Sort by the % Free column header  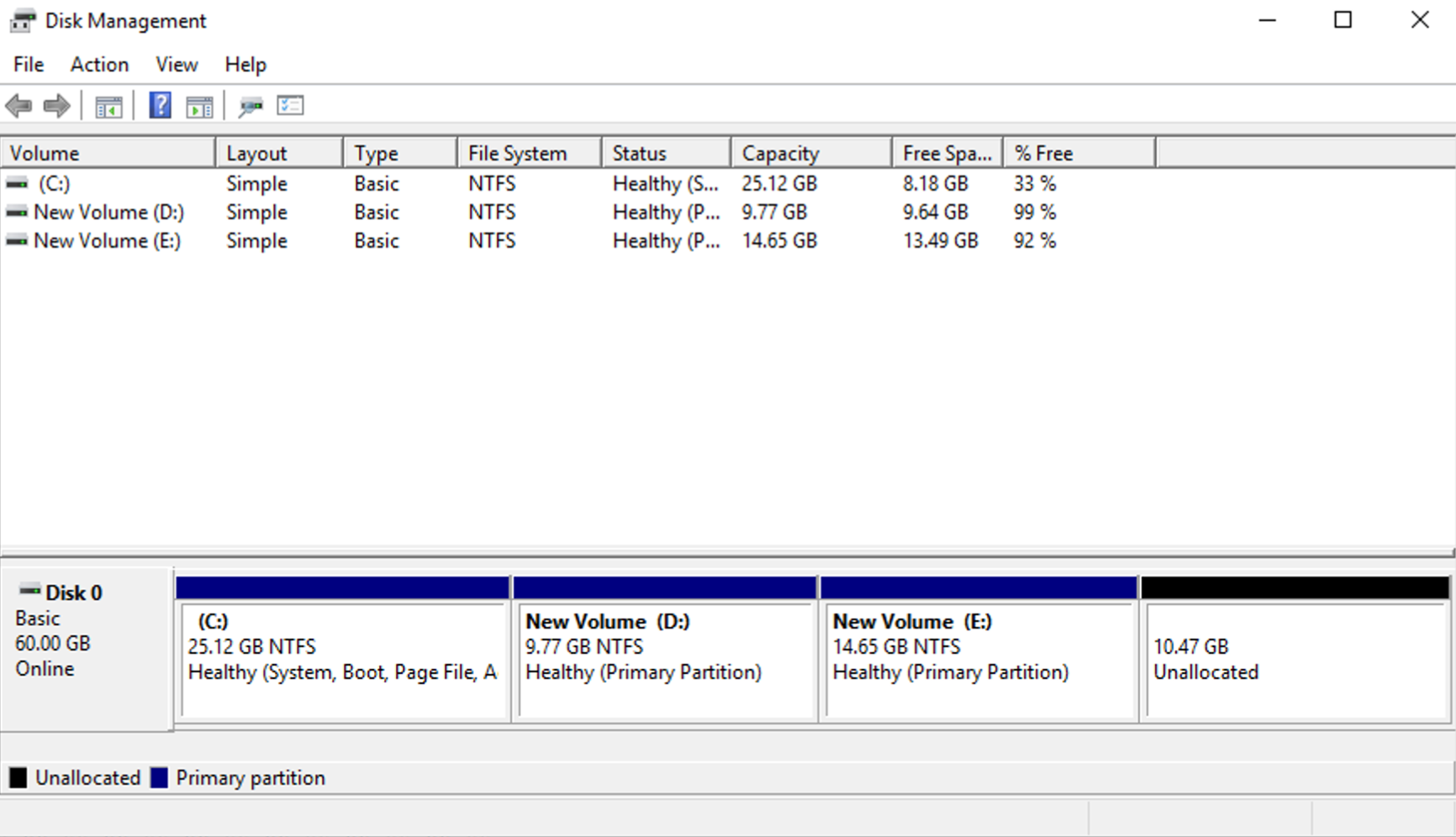point(1079,153)
